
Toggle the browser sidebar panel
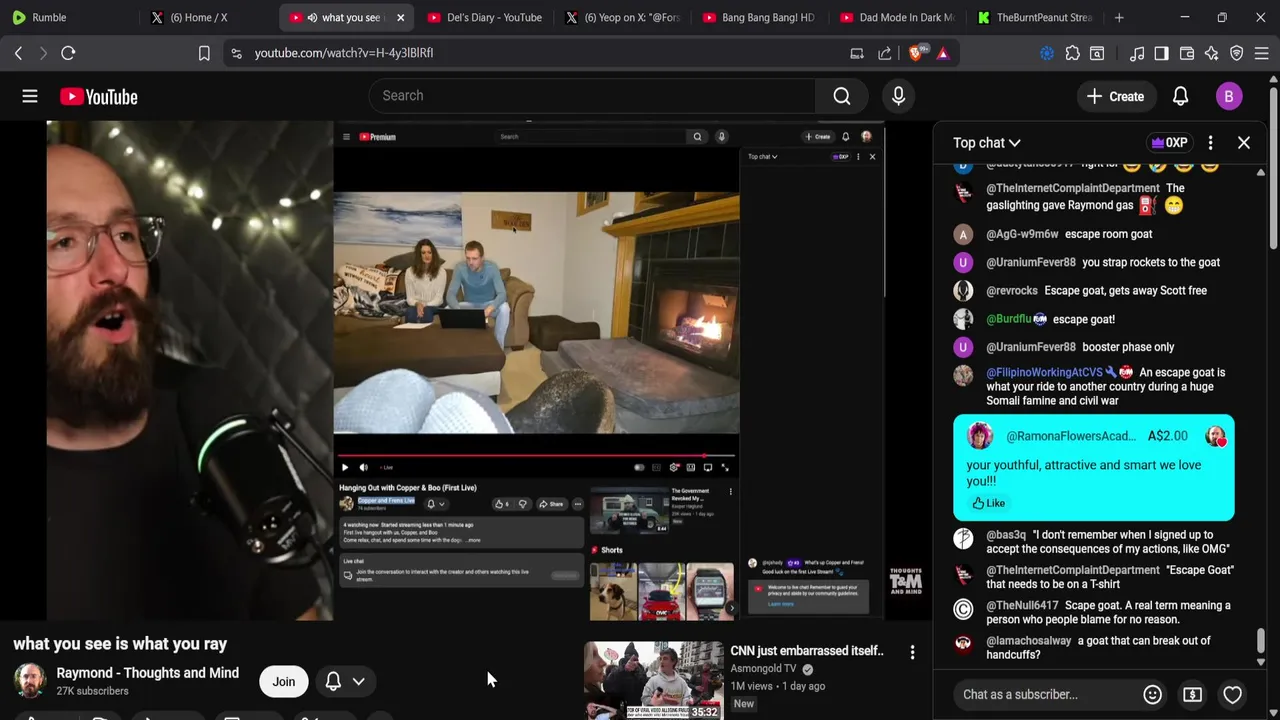click(1161, 53)
